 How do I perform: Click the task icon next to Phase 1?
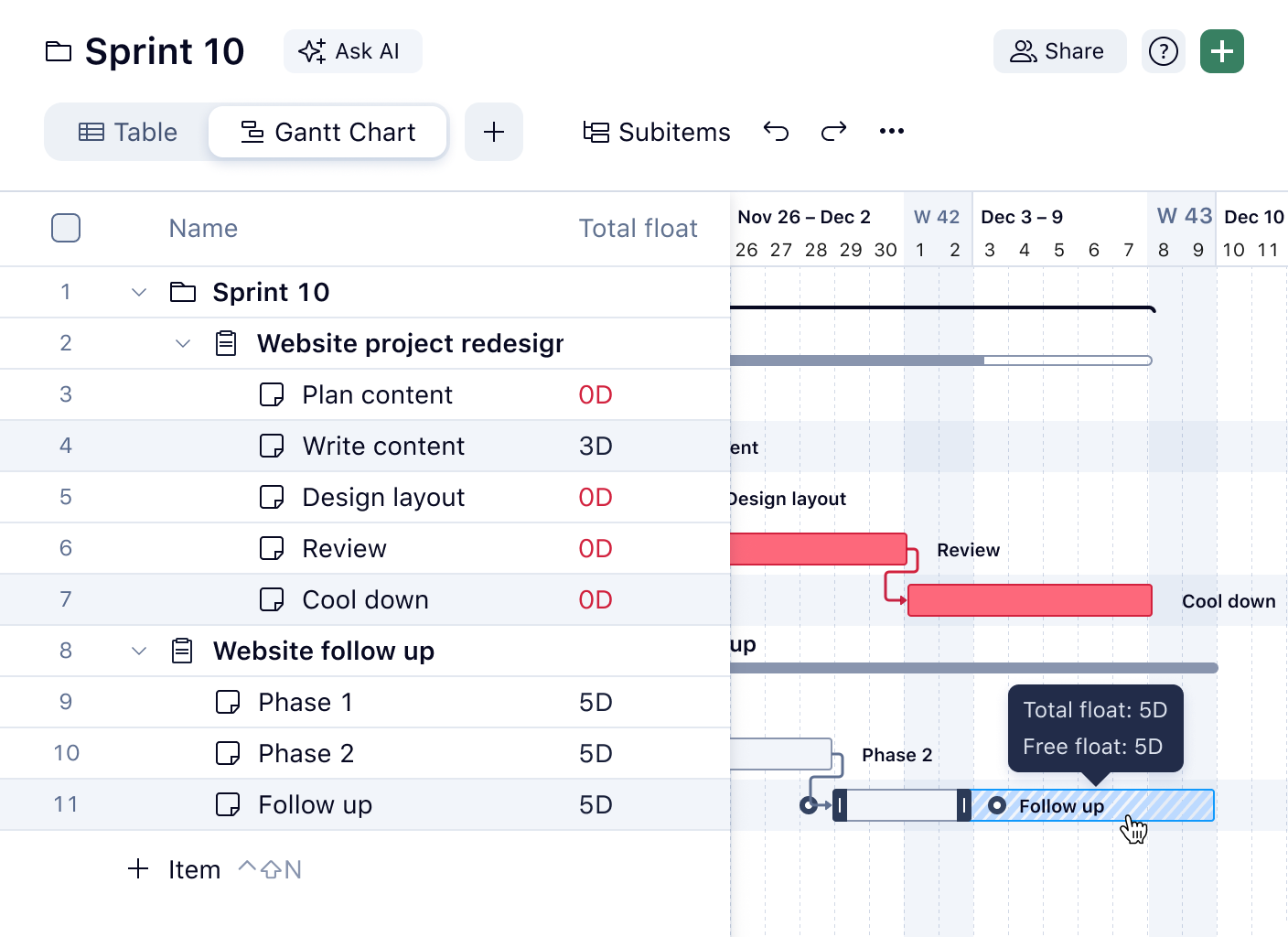(x=228, y=702)
